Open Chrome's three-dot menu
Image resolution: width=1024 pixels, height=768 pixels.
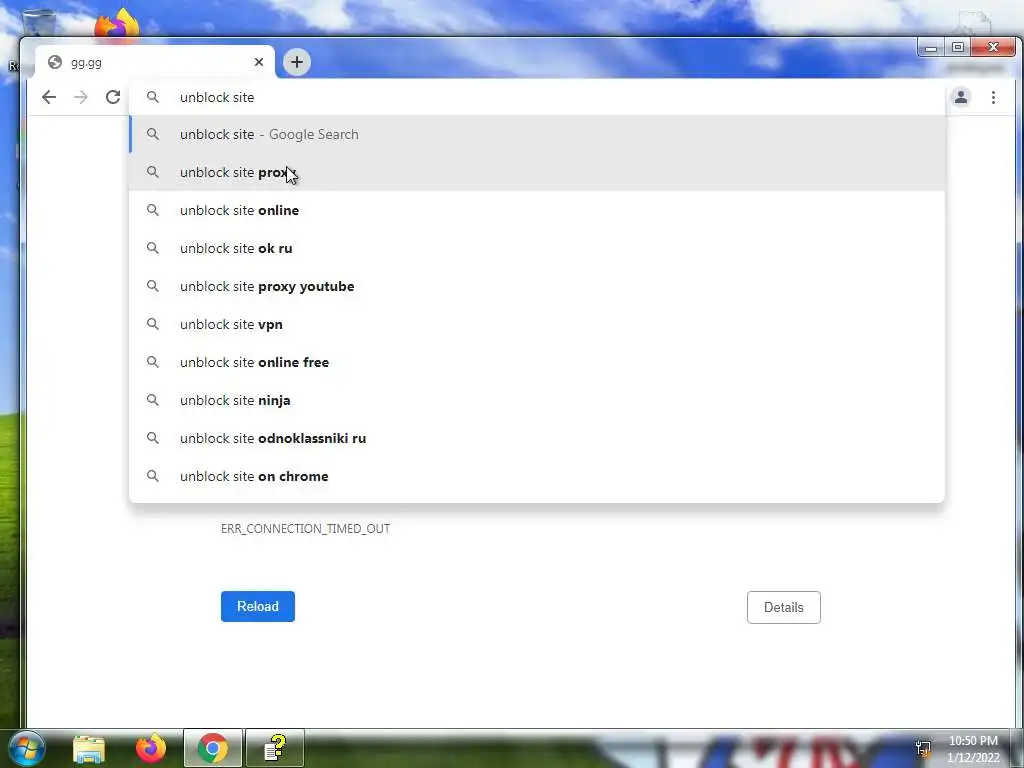(x=993, y=97)
